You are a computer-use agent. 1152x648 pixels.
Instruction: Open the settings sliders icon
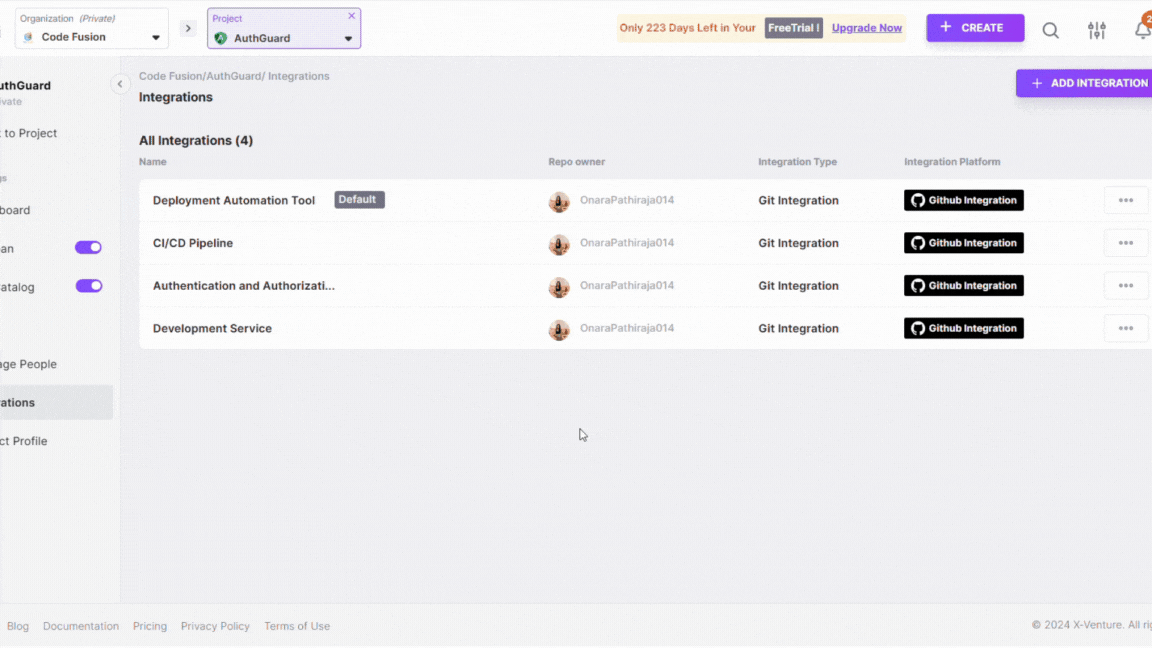click(x=1097, y=30)
